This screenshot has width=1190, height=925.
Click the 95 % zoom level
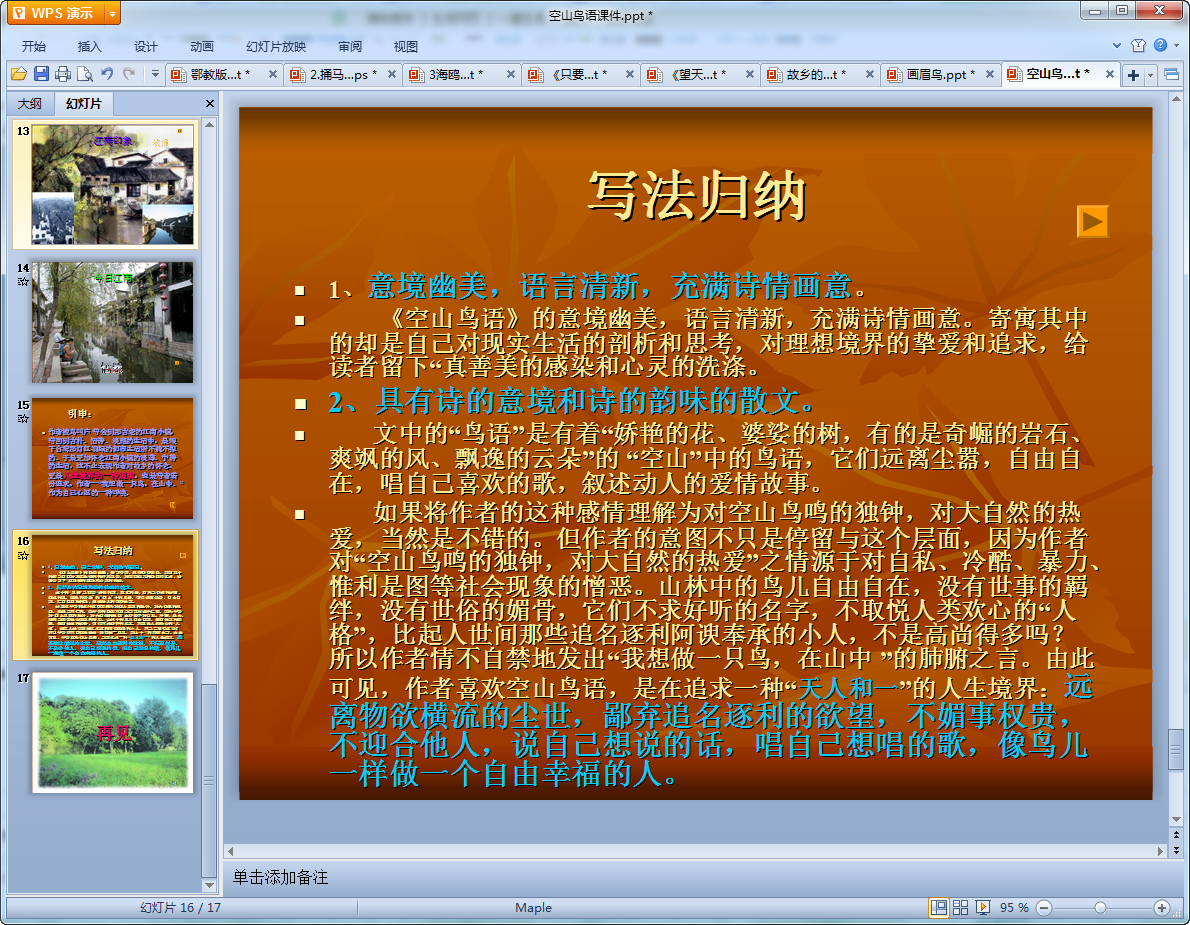coord(1014,908)
